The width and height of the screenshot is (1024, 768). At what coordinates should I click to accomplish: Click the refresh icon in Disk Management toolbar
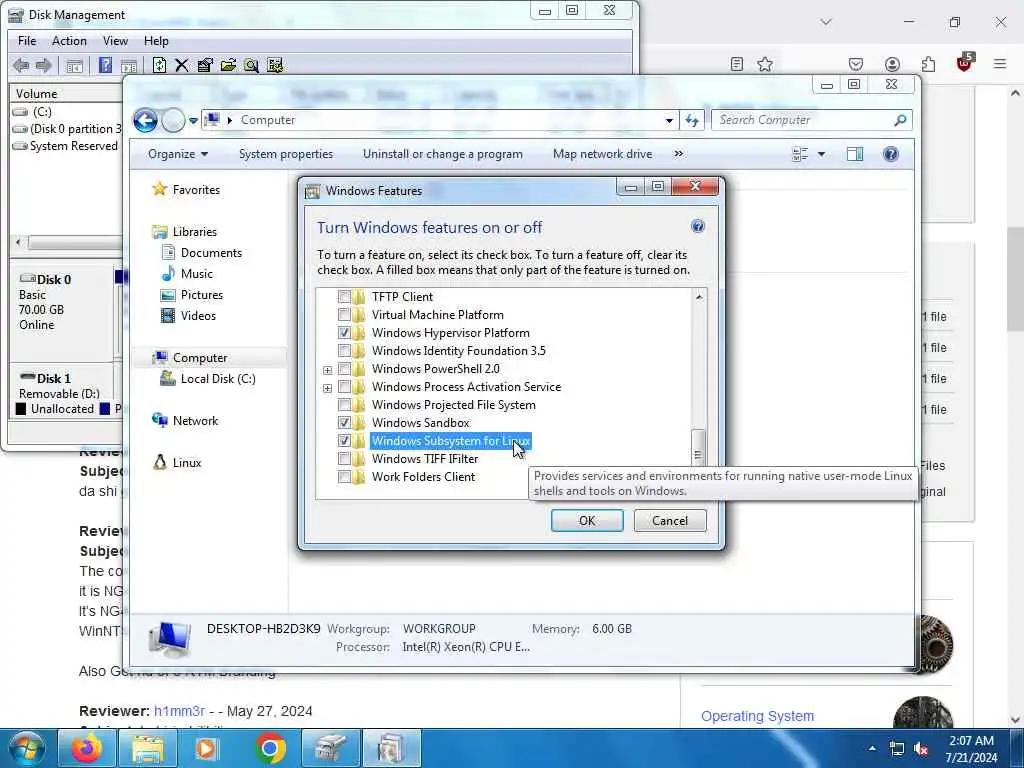click(159, 65)
